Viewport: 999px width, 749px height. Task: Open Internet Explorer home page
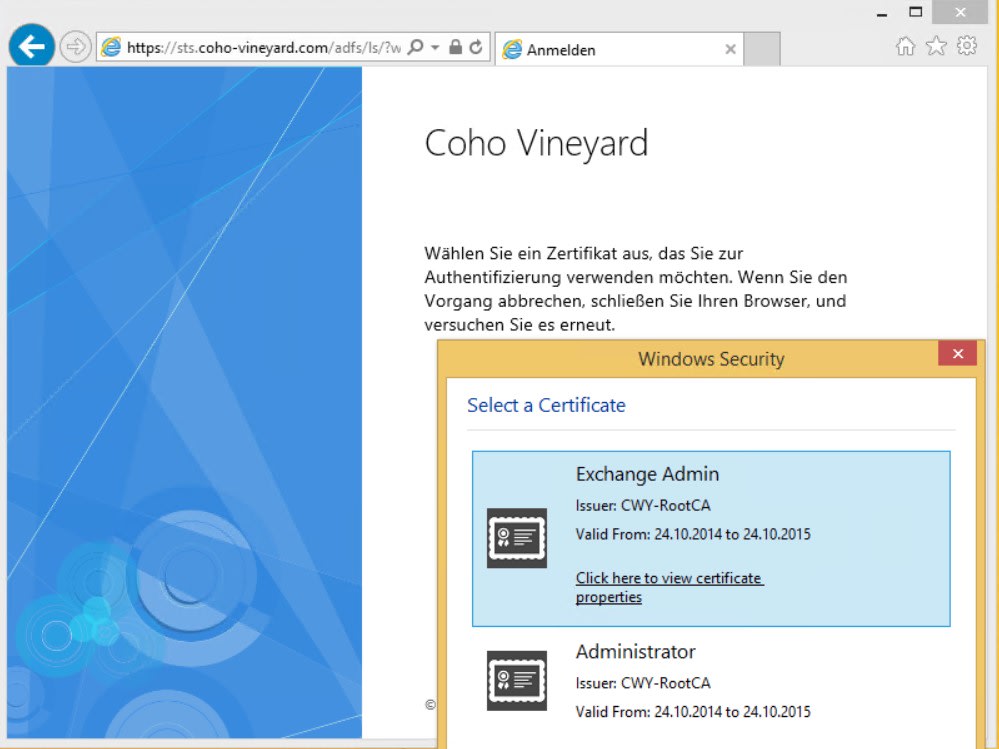pyautogui.click(x=905, y=46)
